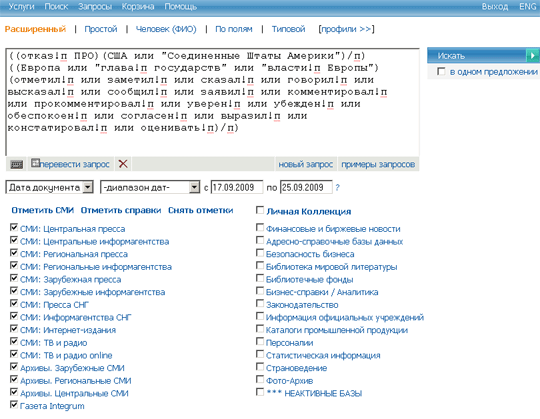Click the blue question mark help icon
The image size is (540, 419).
(338, 188)
